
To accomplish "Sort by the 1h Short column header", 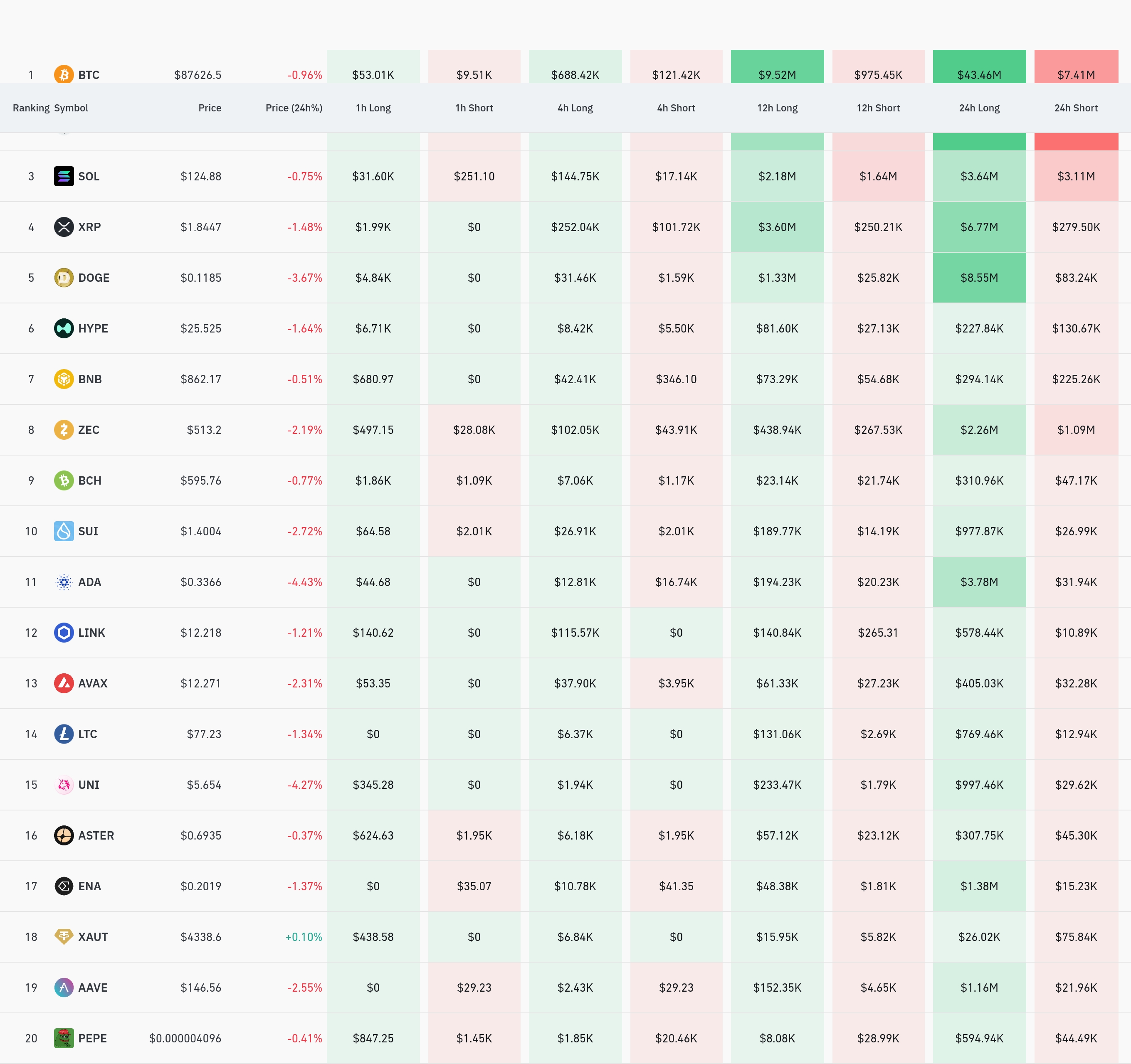I will click(x=473, y=108).
